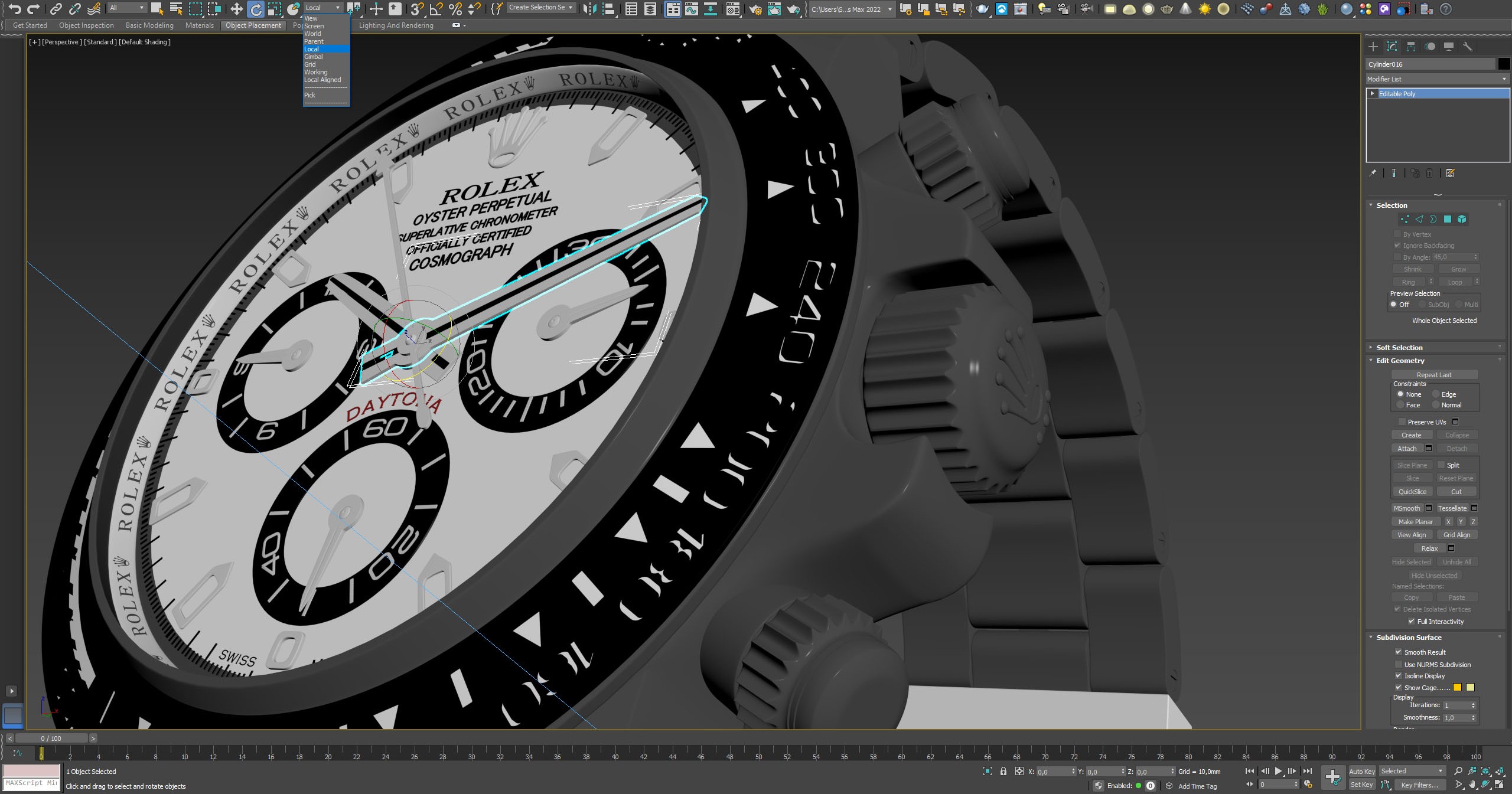Toggle Full Interactivity checkbox

point(1411,622)
